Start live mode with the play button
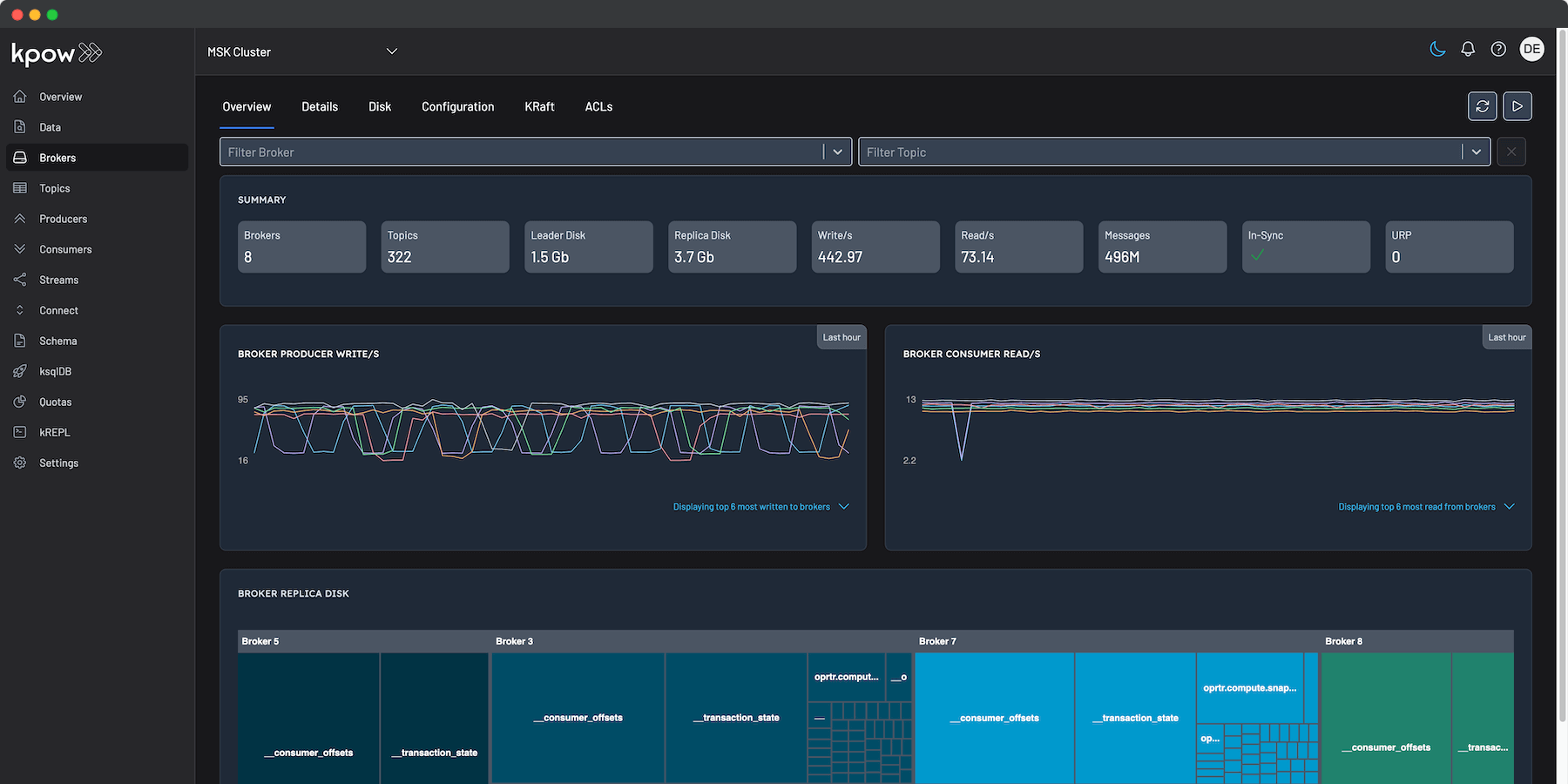Image resolution: width=1568 pixels, height=784 pixels. [x=1517, y=105]
